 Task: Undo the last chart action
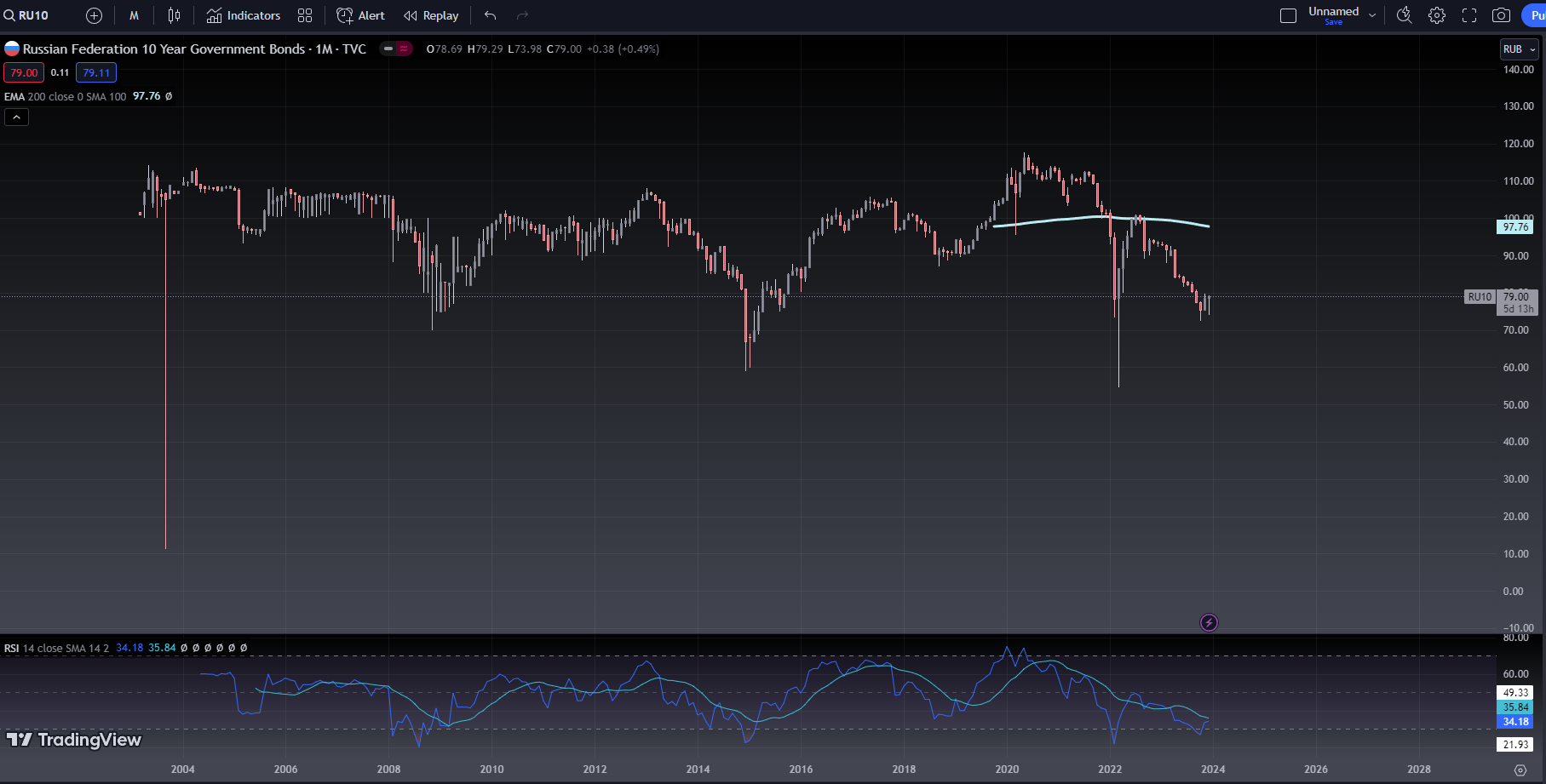tap(490, 15)
